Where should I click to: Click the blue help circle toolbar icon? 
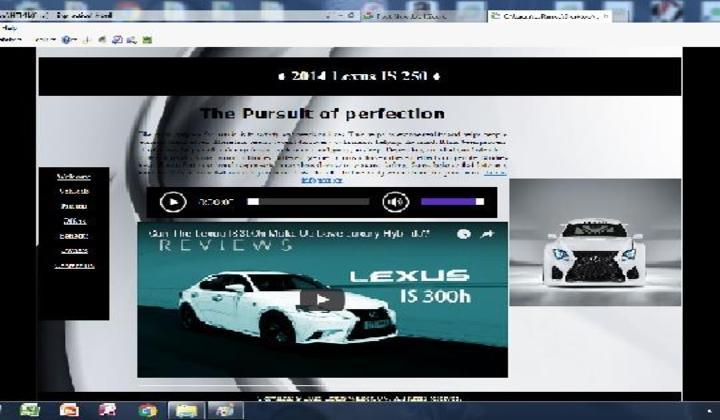point(67,40)
